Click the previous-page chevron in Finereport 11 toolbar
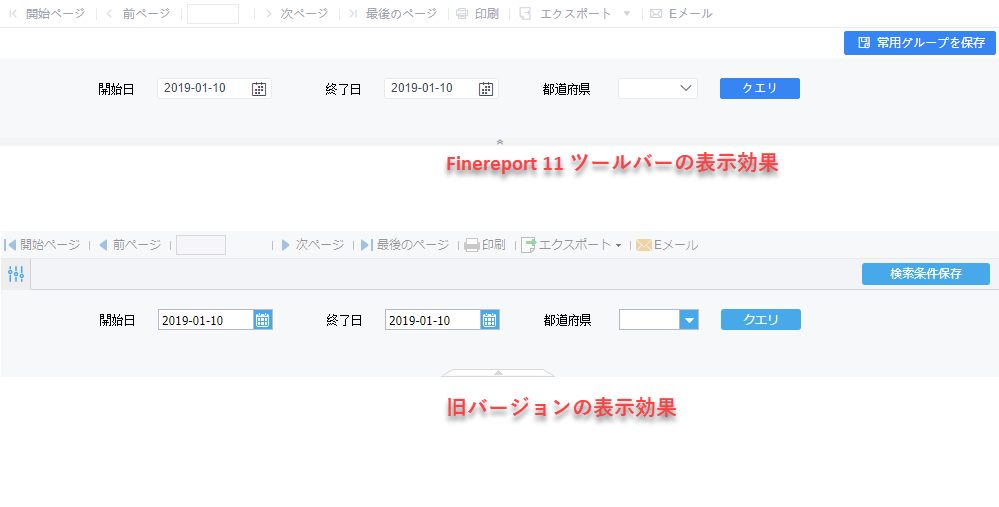Screen dimensions: 999x507 pos(109,13)
